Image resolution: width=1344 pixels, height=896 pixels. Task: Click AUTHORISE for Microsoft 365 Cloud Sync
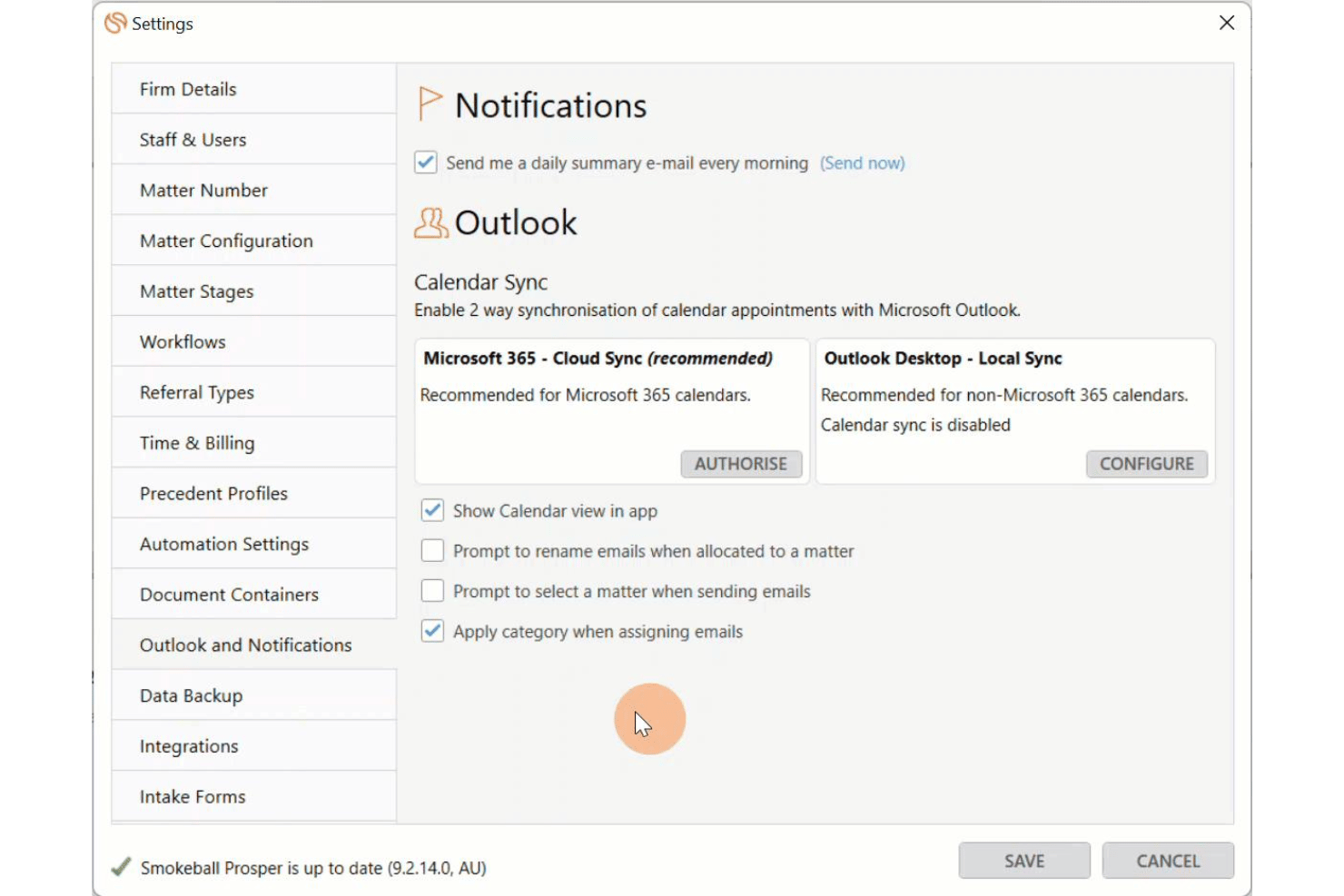click(741, 464)
